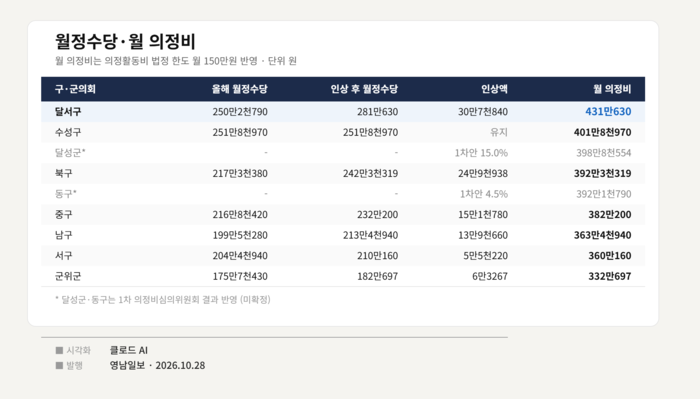Screen dimensions: 700x399
Task: Select the 달서구 row label
Action: coord(68,112)
